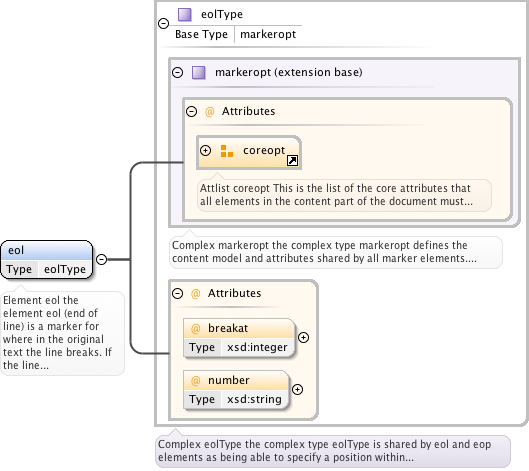Click the @ icon on number attribute
Screen dimensions: 529x471
[x=196, y=381]
